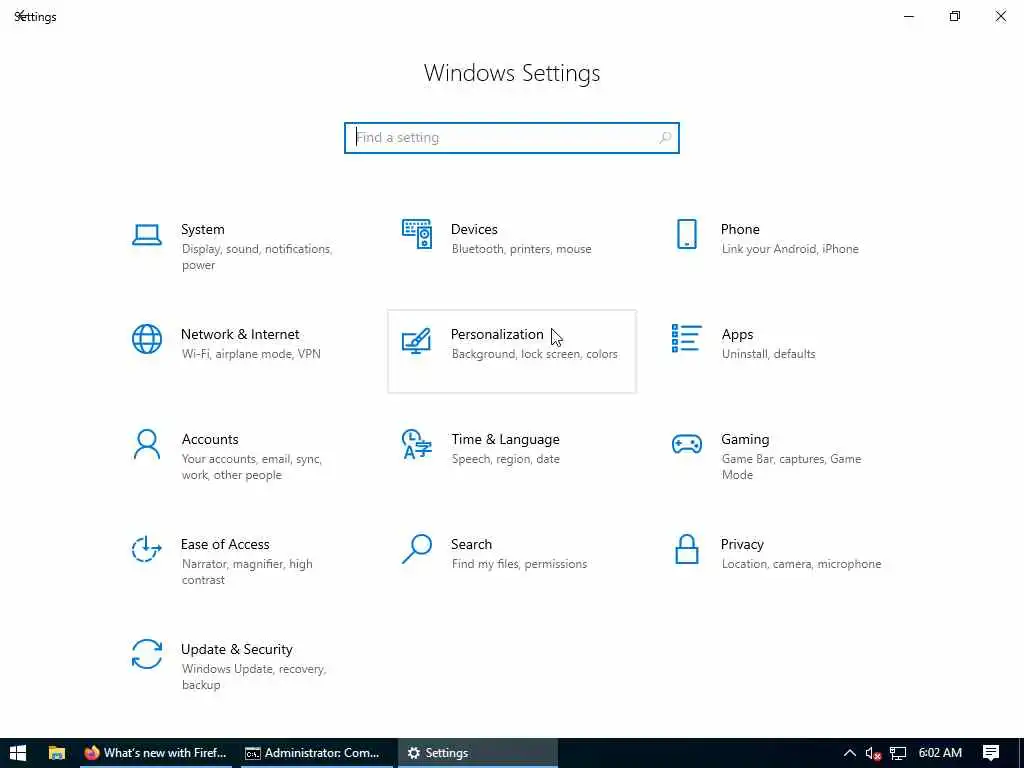Click the Settings taskbar button
This screenshot has height=768, width=1024.
[477, 753]
